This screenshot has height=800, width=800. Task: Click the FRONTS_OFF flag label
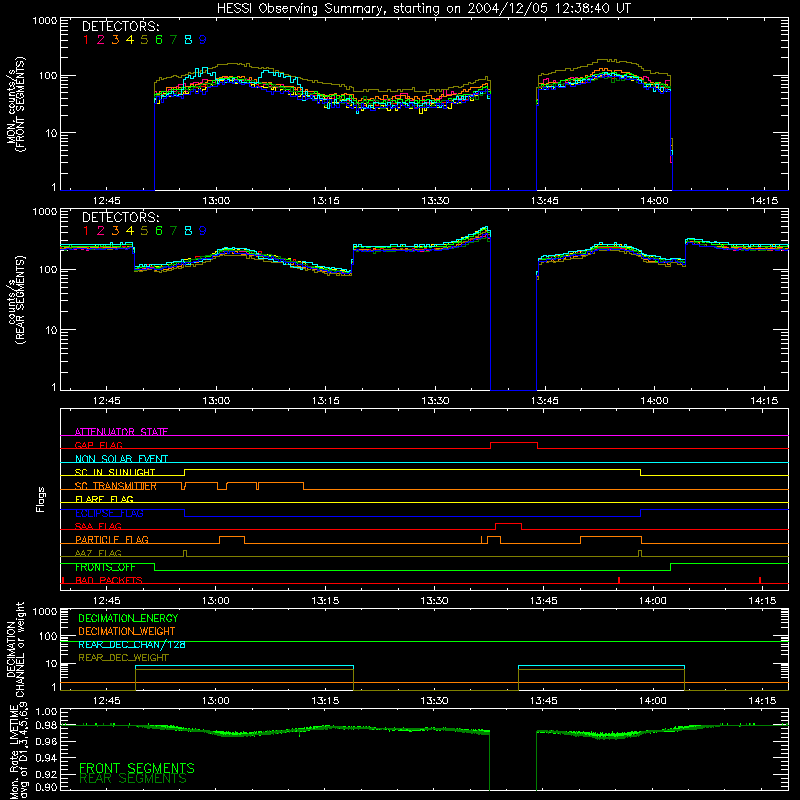(x=105, y=567)
